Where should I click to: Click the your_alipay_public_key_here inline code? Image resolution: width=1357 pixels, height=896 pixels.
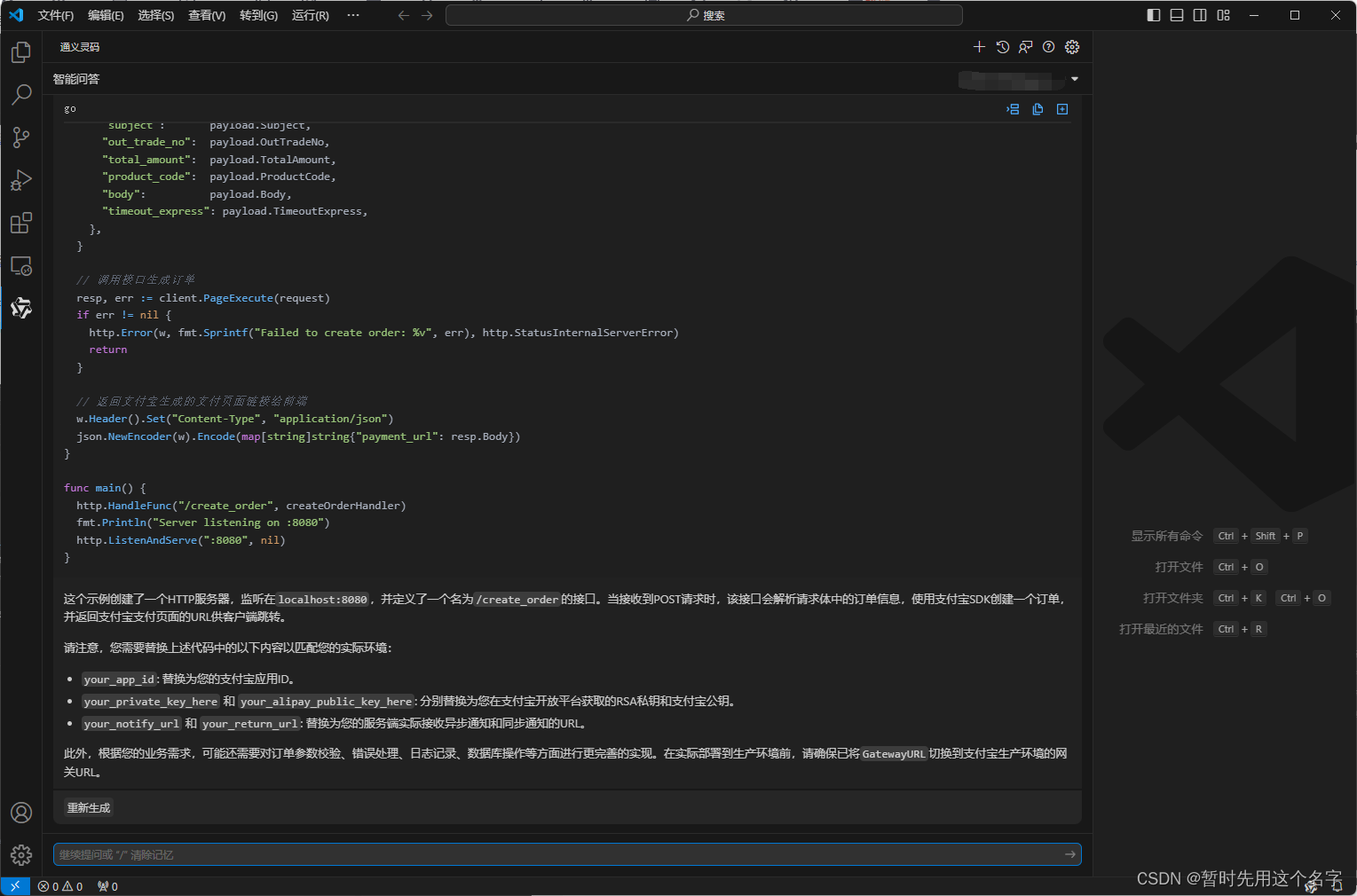[x=326, y=702]
